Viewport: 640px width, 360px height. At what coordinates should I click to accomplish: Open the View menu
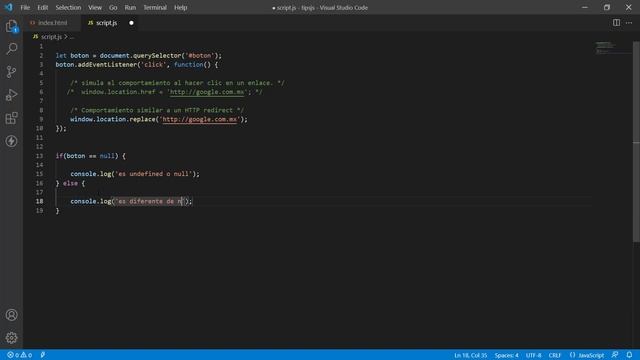click(95, 7)
